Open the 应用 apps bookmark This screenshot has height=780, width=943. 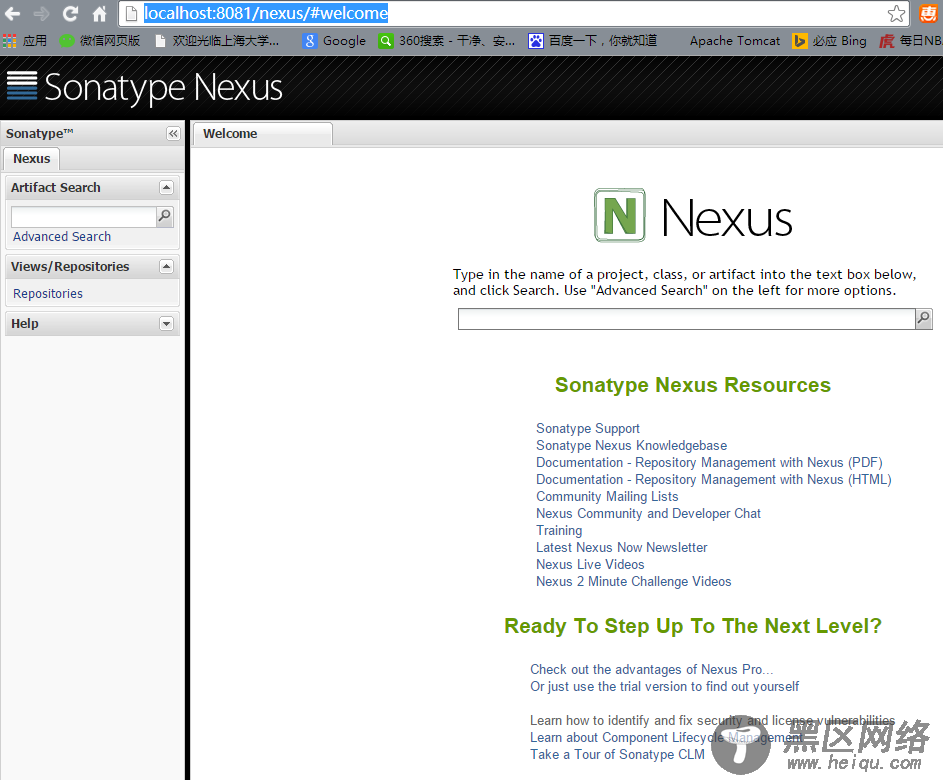point(25,41)
